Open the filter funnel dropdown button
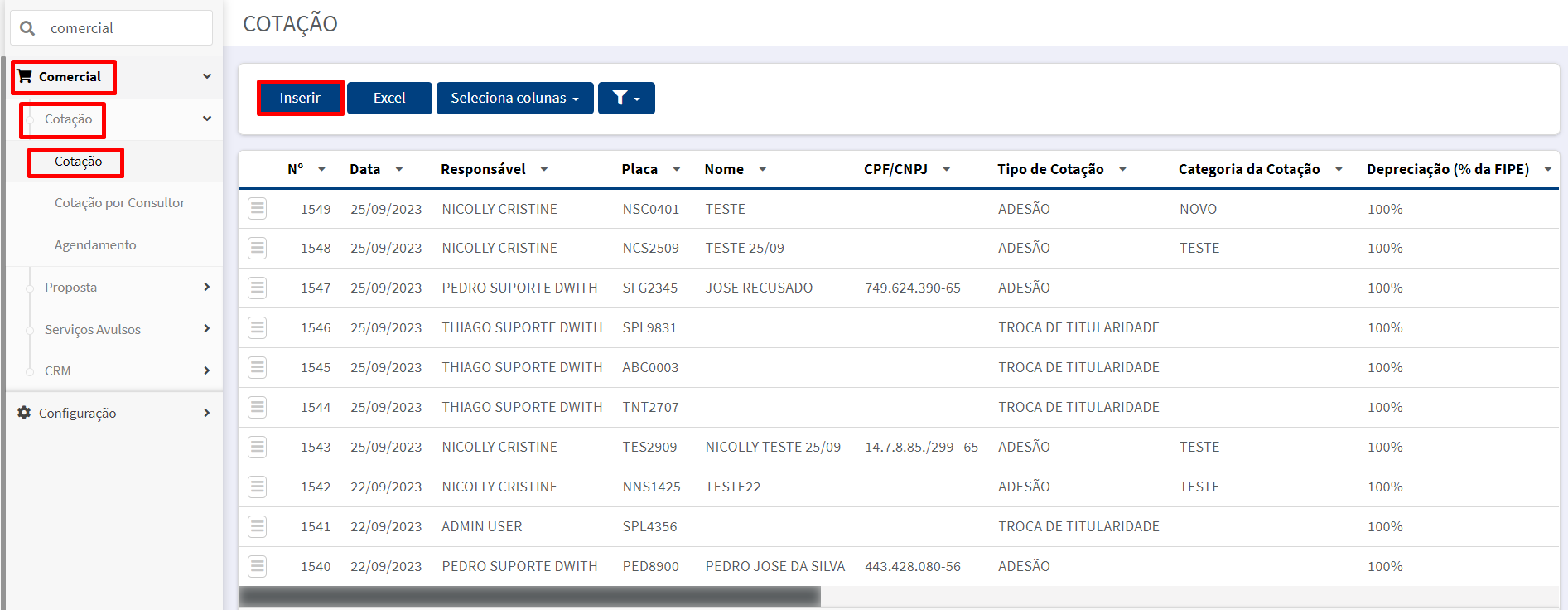 (626, 98)
